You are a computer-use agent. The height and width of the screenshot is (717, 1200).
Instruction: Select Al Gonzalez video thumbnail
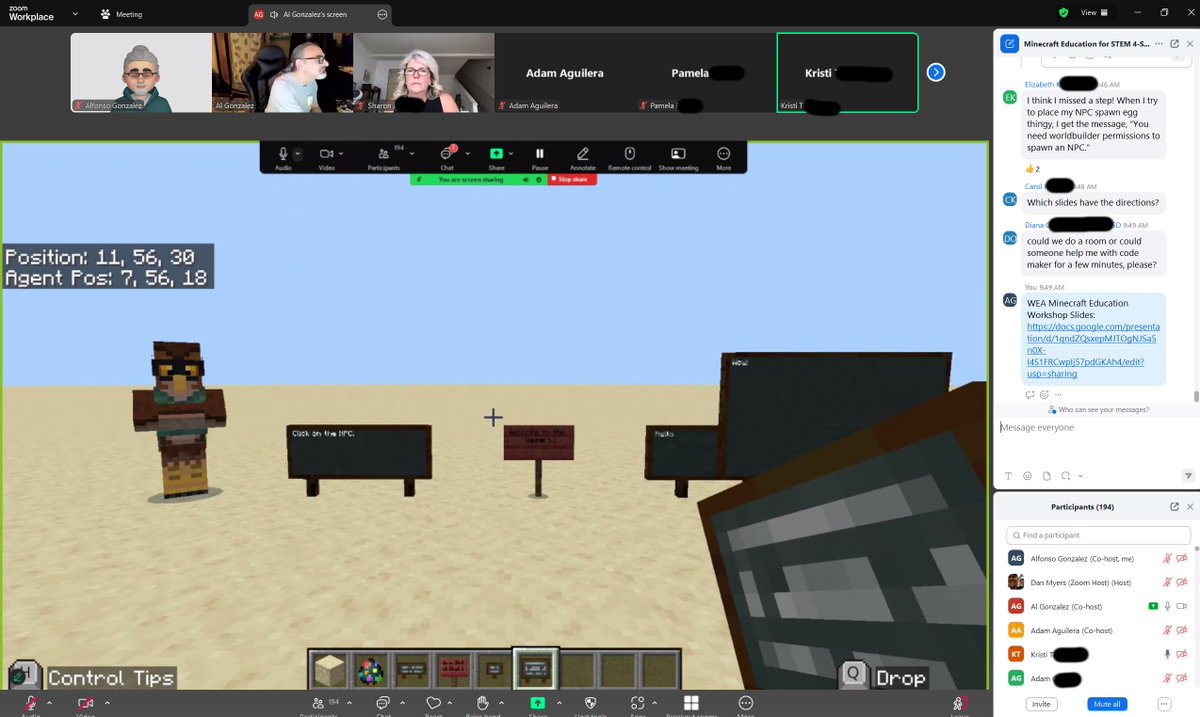coord(282,72)
